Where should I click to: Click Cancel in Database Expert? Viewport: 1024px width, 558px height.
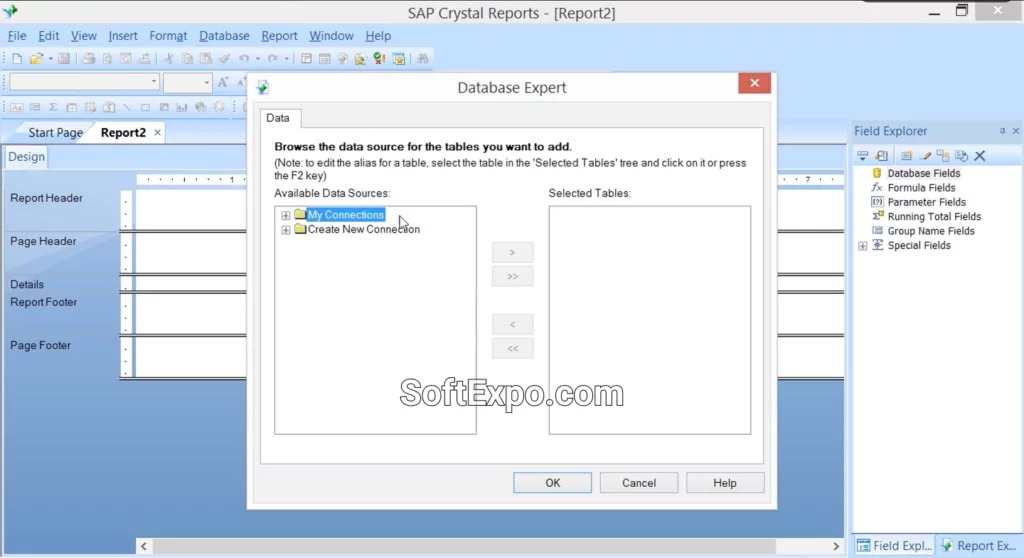pos(639,483)
